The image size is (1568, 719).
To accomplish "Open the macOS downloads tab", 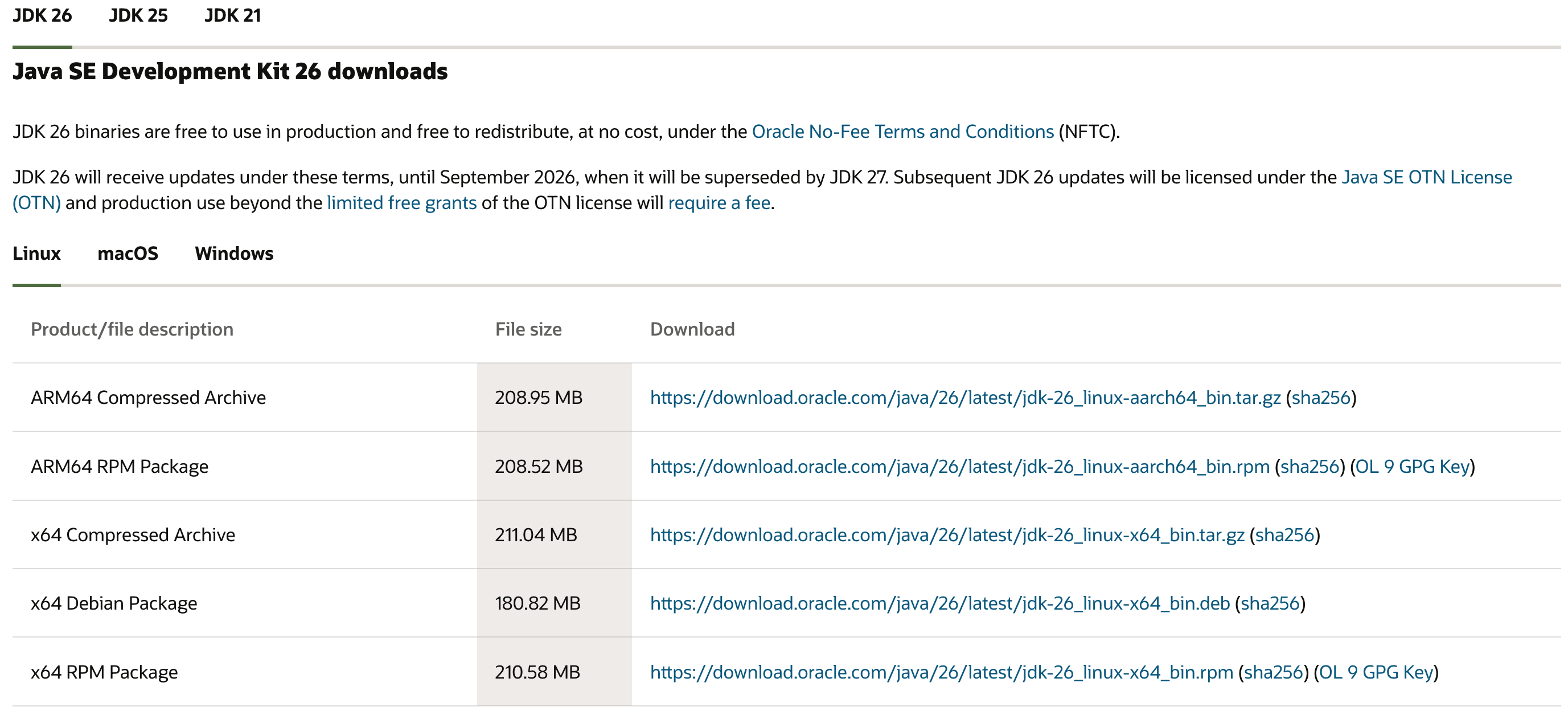I will (128, 254).
